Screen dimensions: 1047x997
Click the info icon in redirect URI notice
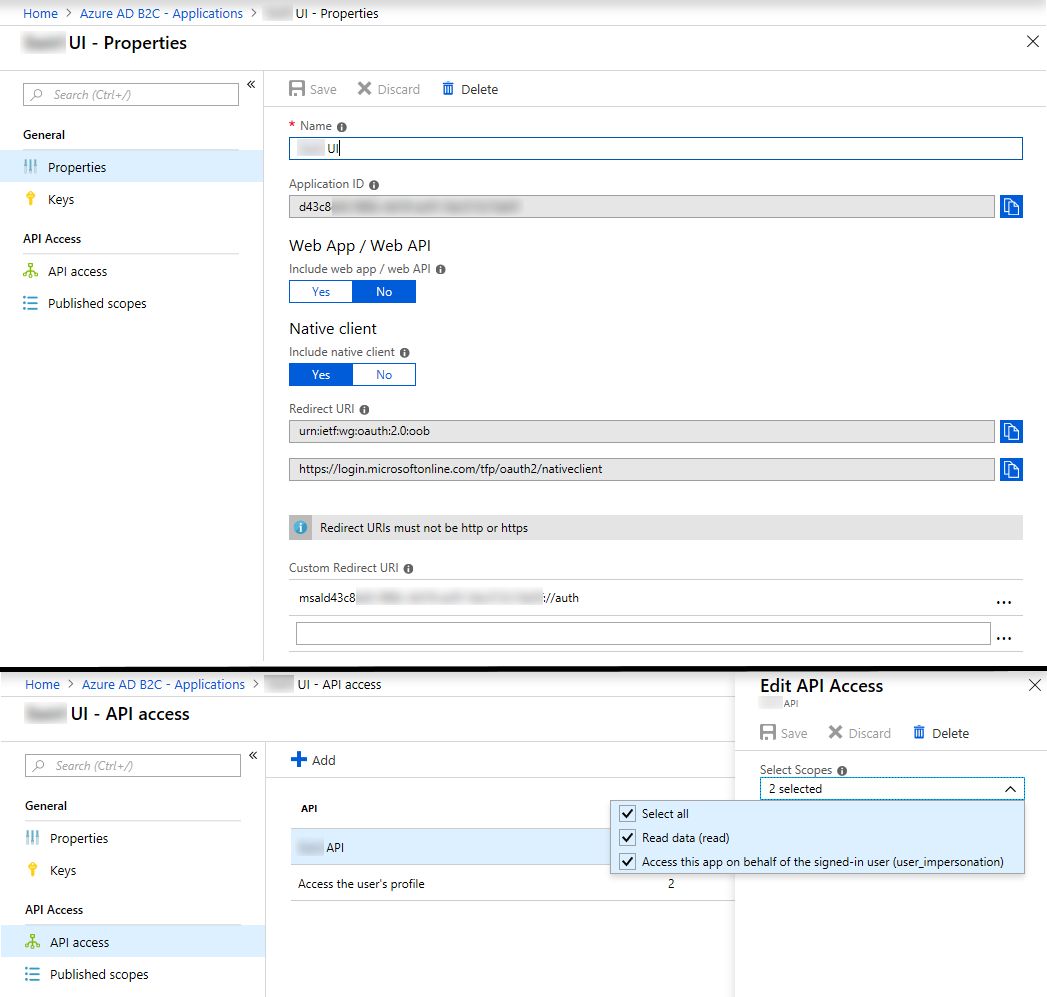tap(301, 528)
